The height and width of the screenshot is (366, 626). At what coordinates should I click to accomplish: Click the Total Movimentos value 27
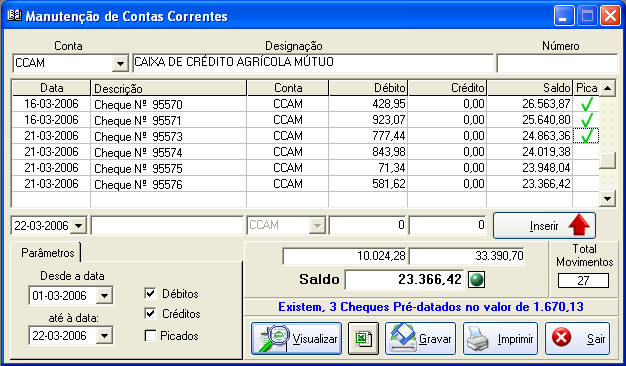[x=583, y=281]
